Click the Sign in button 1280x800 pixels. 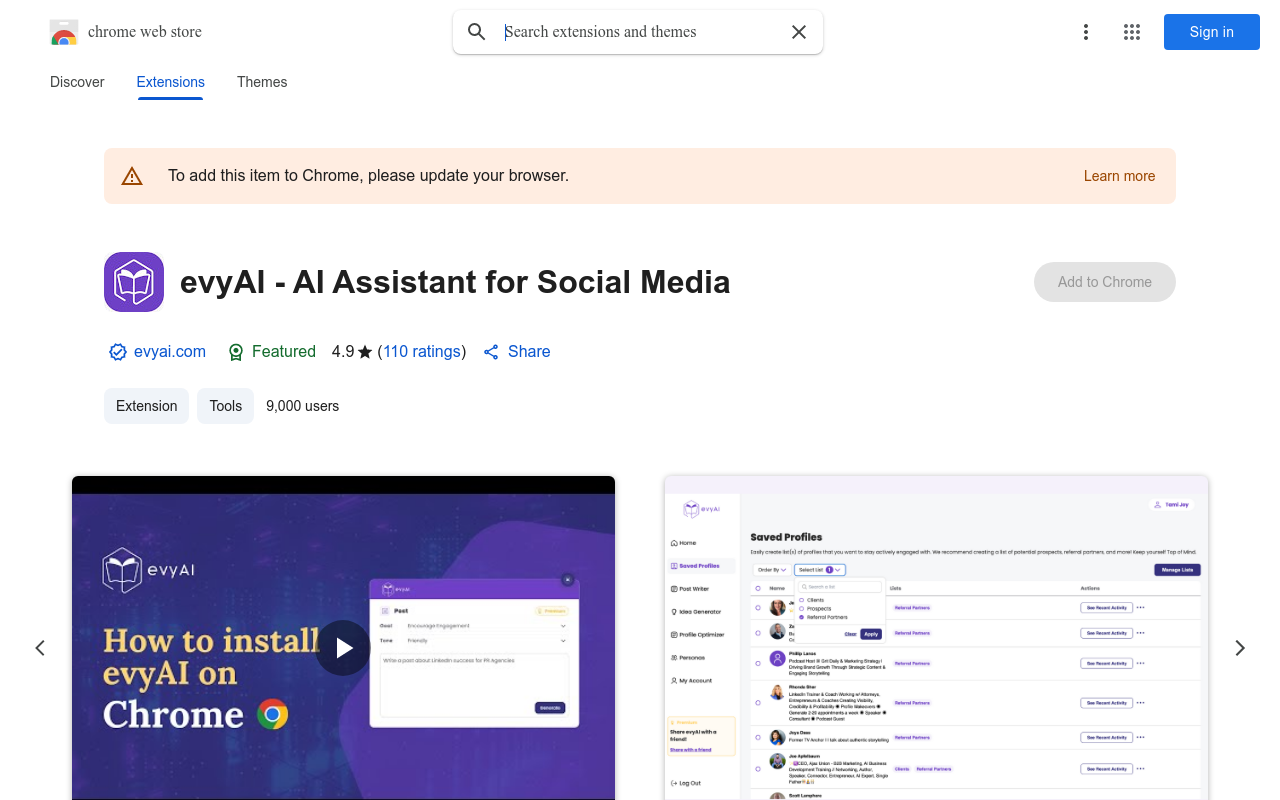[x=1212, y=32]
